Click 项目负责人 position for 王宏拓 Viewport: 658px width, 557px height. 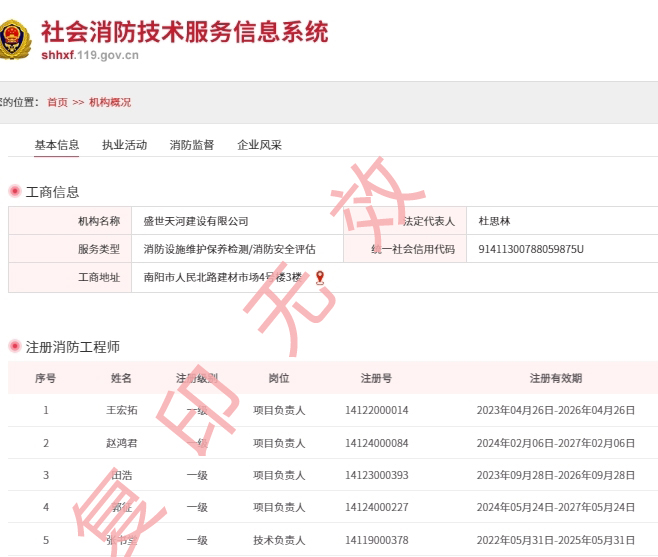[279, 410]
